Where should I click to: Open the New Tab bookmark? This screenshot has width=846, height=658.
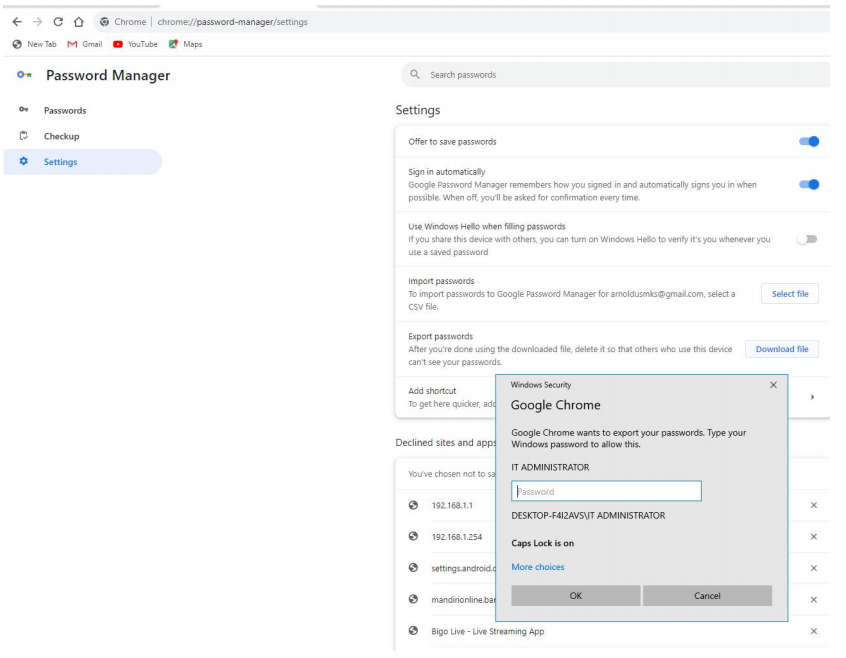[x=35, y=44]
